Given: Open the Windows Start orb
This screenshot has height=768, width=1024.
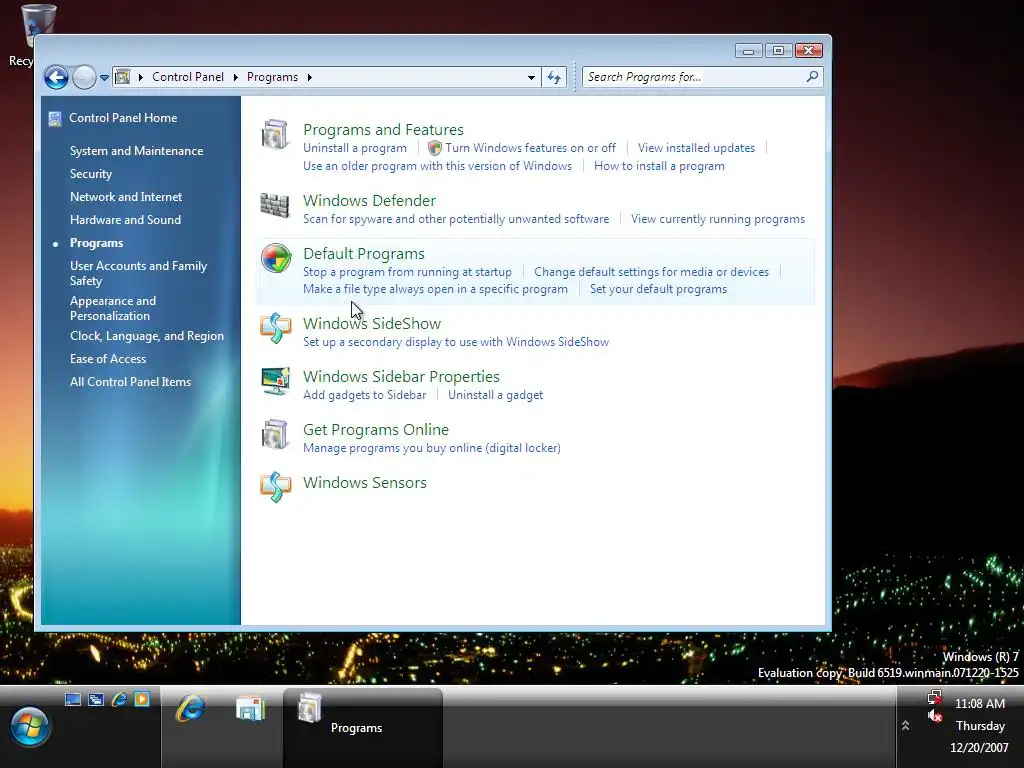Looking at the screenshot, I should tap(29, 726).
